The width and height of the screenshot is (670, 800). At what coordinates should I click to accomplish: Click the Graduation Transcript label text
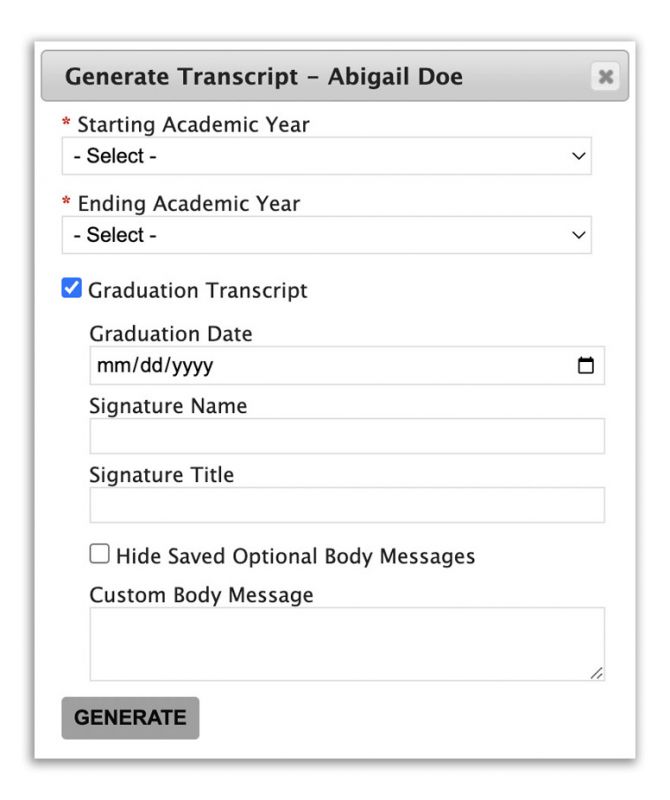tap(197, 290)
